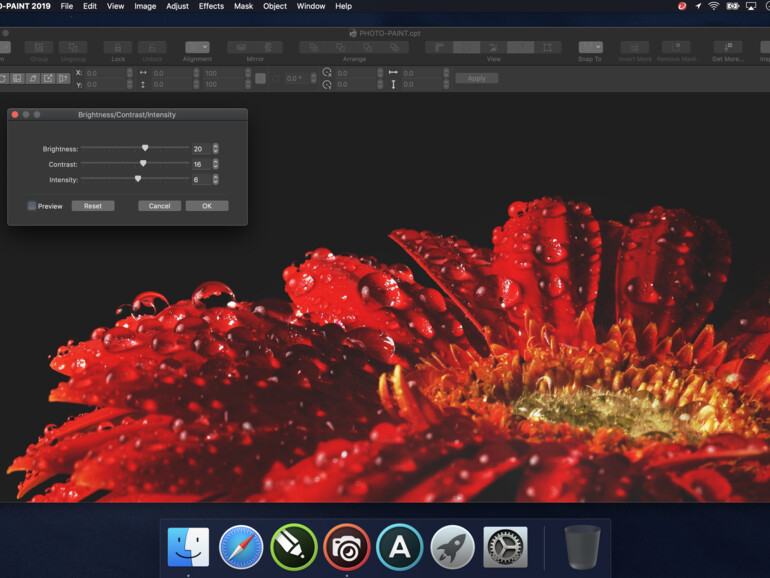The height and width of the screenshot is (578, 770).
Task: Click the Apply button in property bar
Action: click(476, 78)
